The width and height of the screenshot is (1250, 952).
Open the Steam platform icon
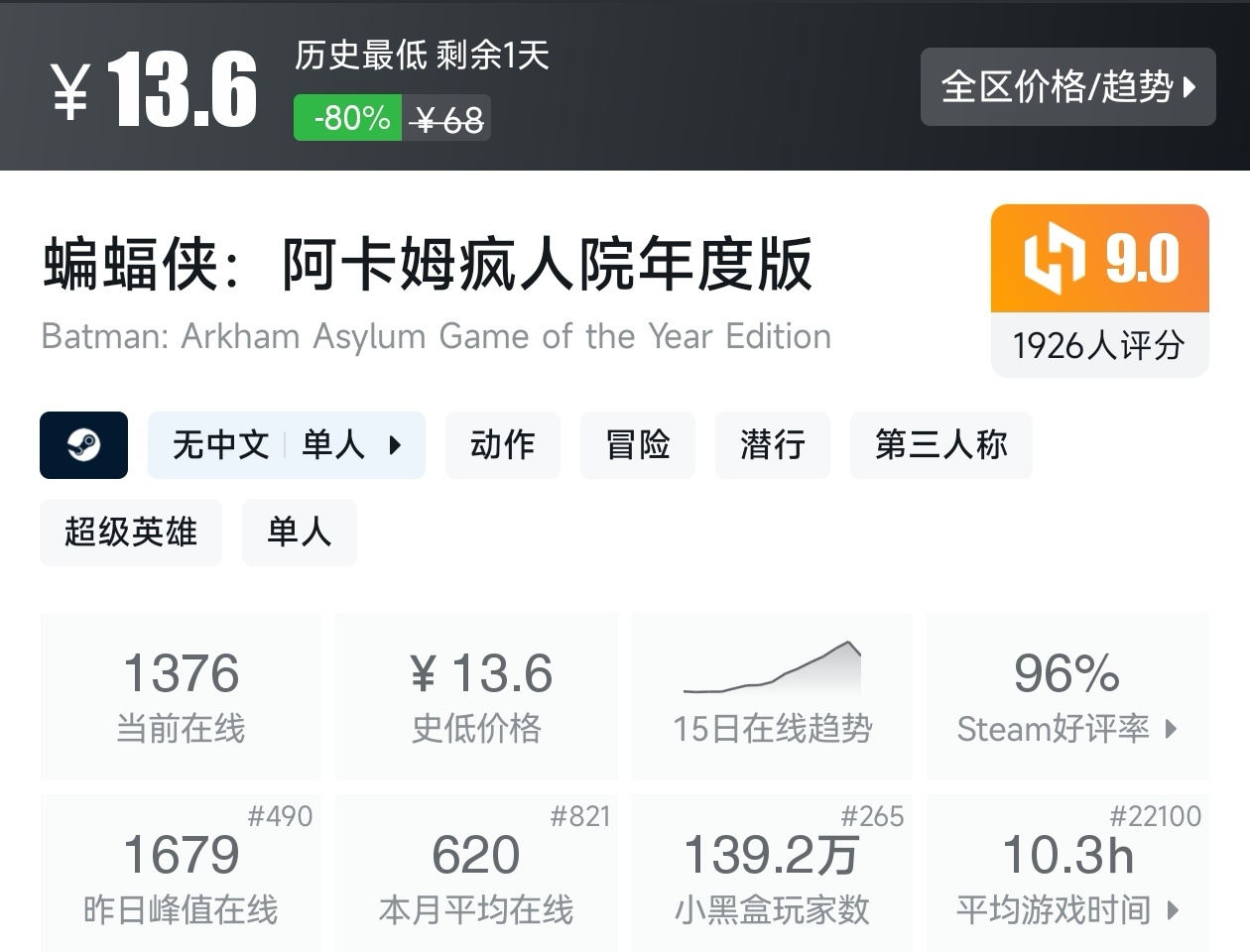(83, 445)
